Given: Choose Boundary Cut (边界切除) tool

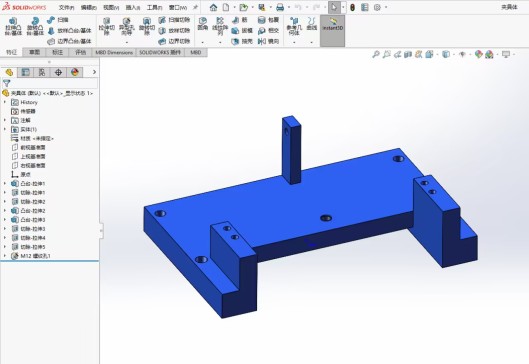Looking at the screenshot, I should click(x=174, y=41).
